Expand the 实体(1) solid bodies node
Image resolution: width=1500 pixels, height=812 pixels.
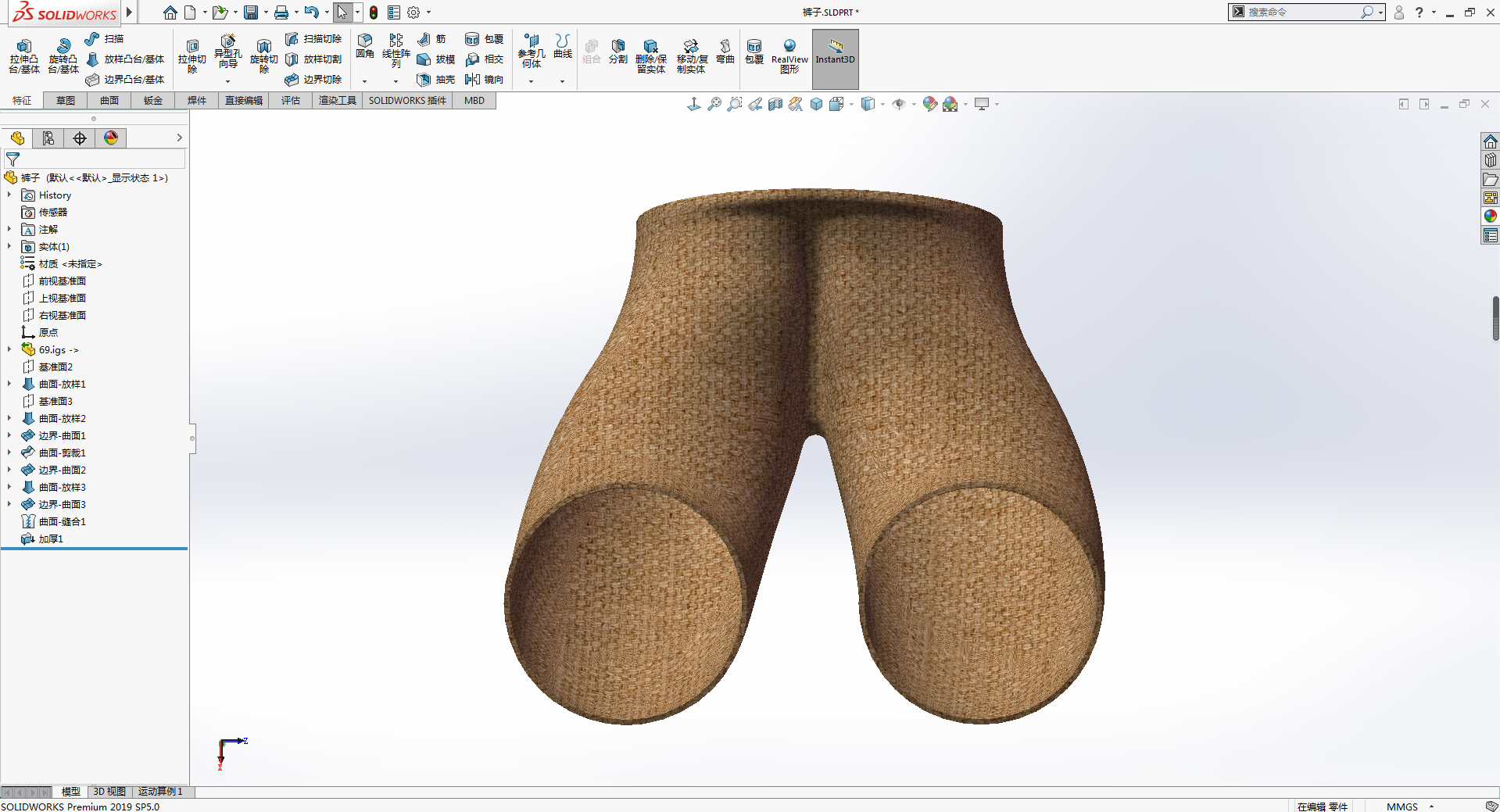tap(9, 247)
